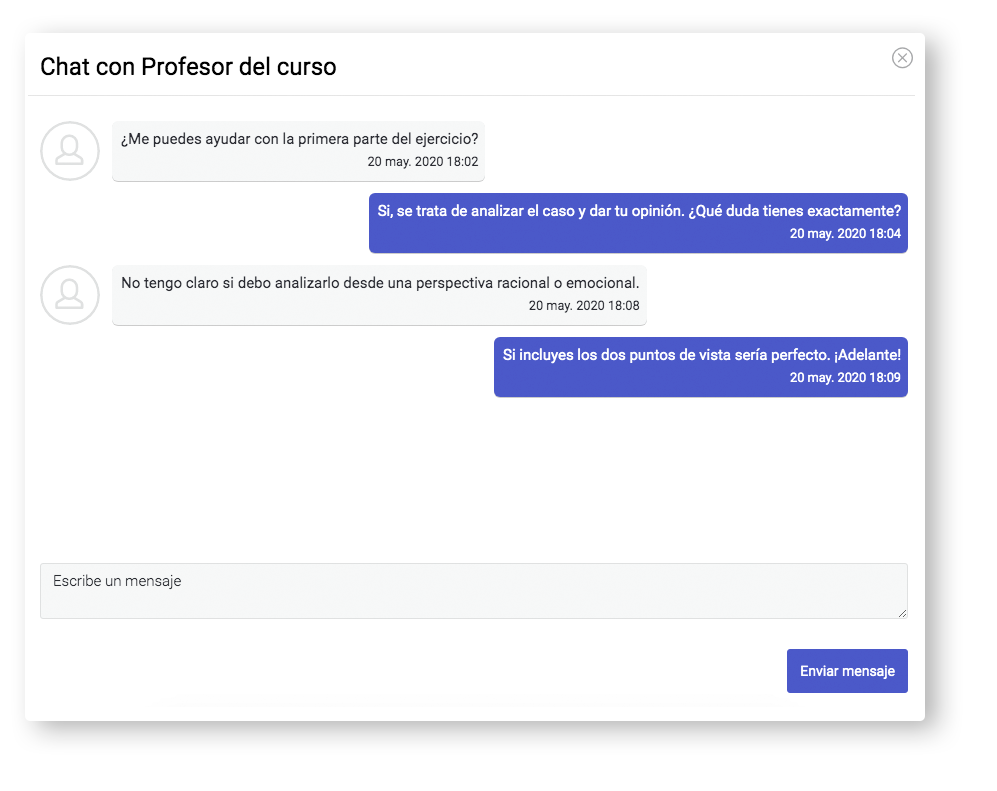The width and height of the screenshot is (997, 791).
Task: Click the 'Chat con Profesor del curso' heading
Action: click(x=188, y=67)
